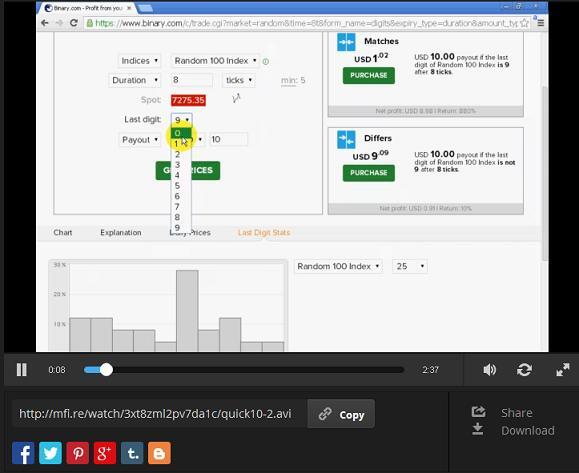Share on Facebook icon
This screenshot has width=579, height=473.
(x=23, y=453)
